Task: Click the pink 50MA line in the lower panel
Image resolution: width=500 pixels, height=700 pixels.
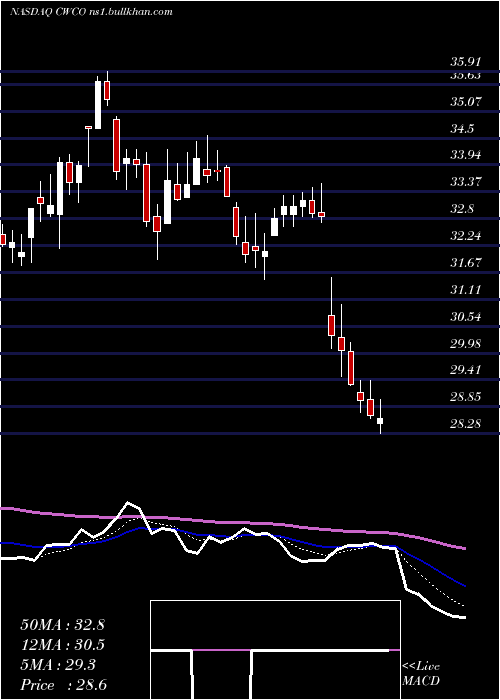Action: click(x=232, y=523)
